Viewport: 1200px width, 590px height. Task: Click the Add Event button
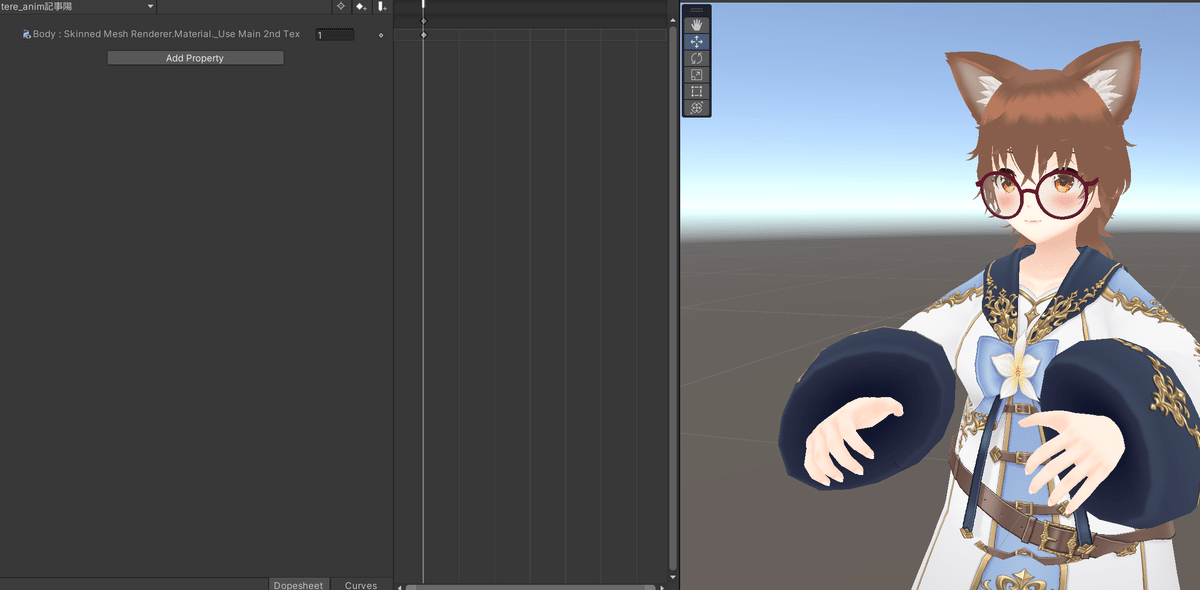(x=382, y=6)
